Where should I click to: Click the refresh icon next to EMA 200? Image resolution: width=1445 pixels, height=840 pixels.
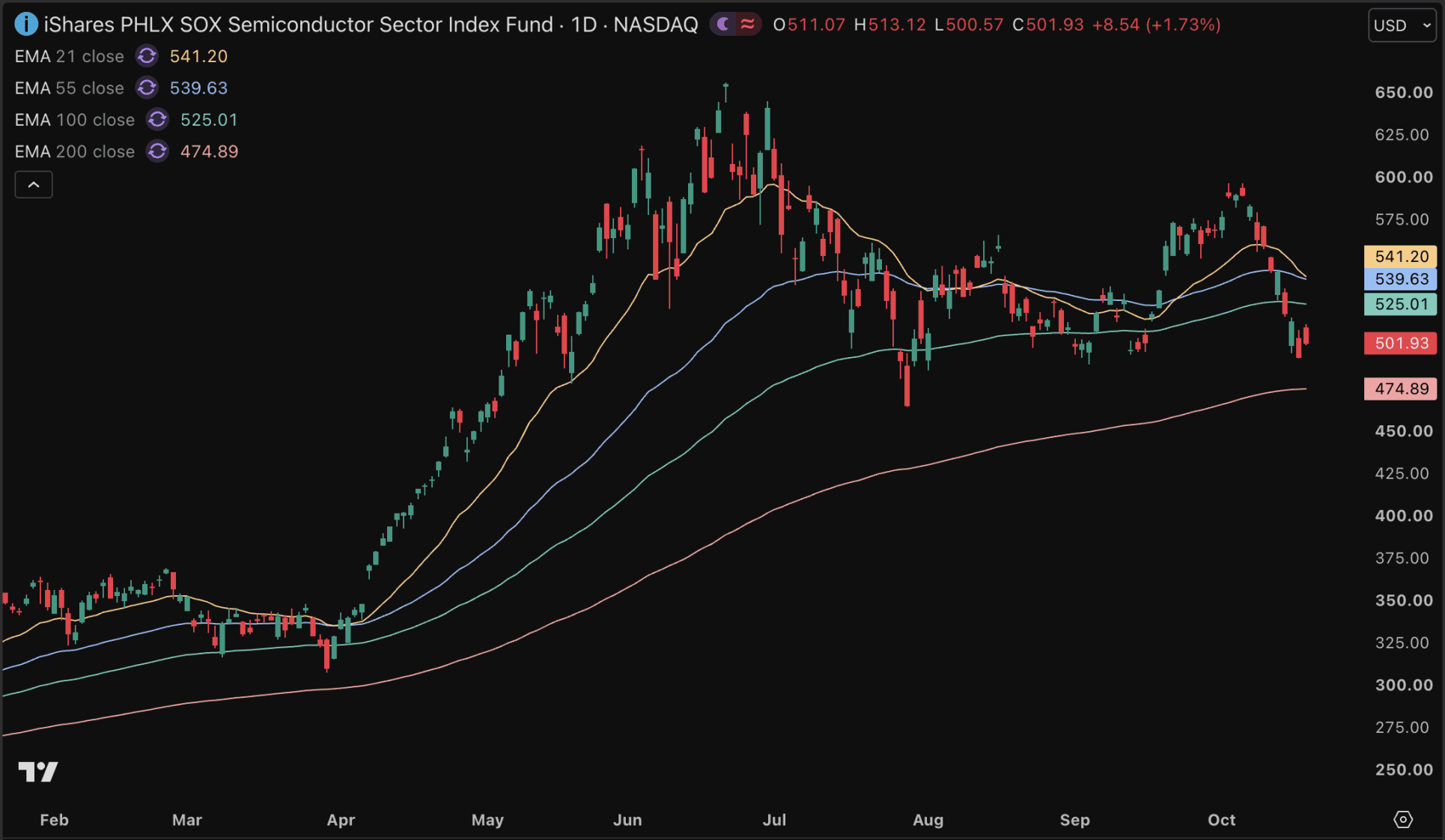157,151
